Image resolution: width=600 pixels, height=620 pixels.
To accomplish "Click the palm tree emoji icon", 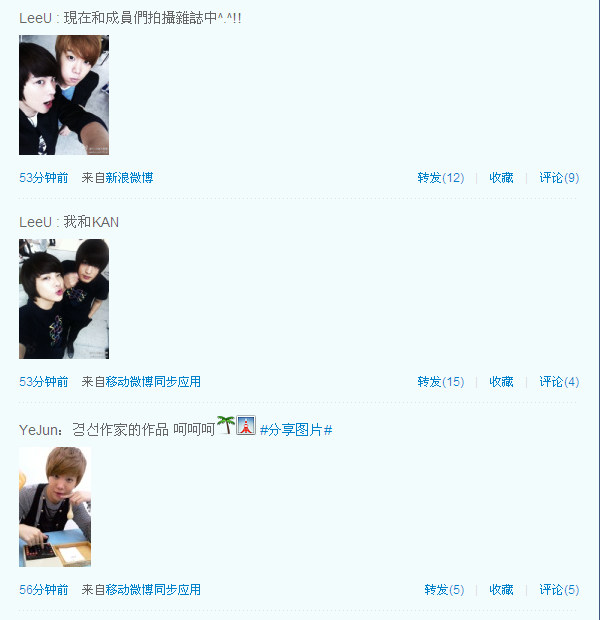I will point(226,425).
